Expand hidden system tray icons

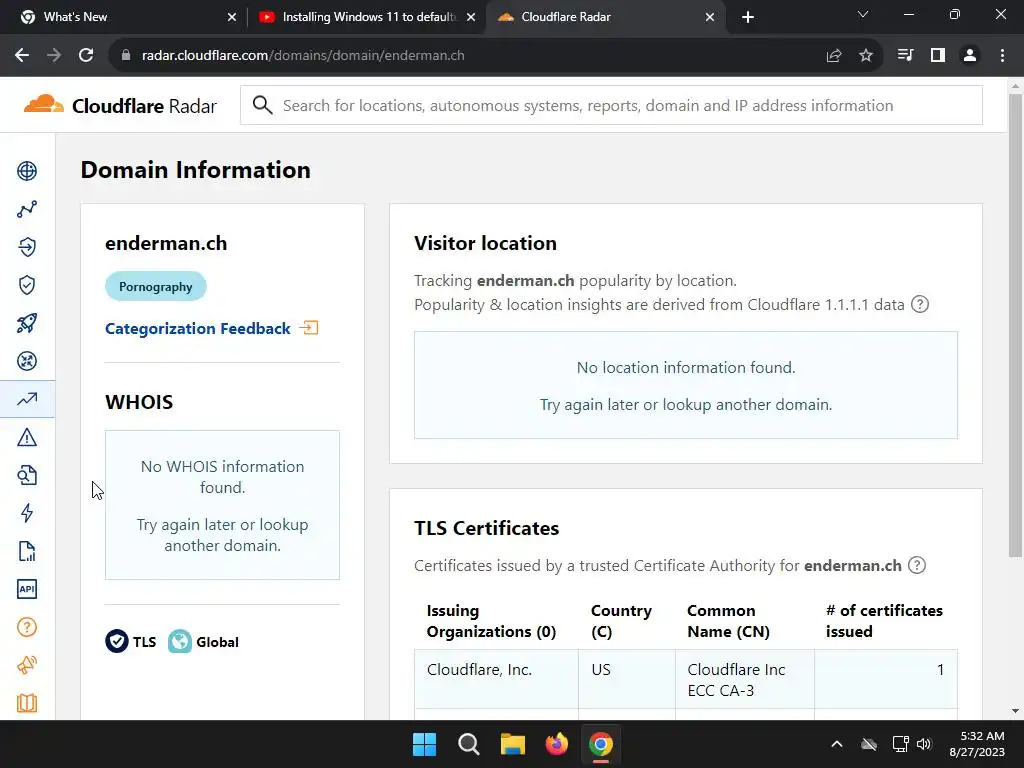point(837,744)
